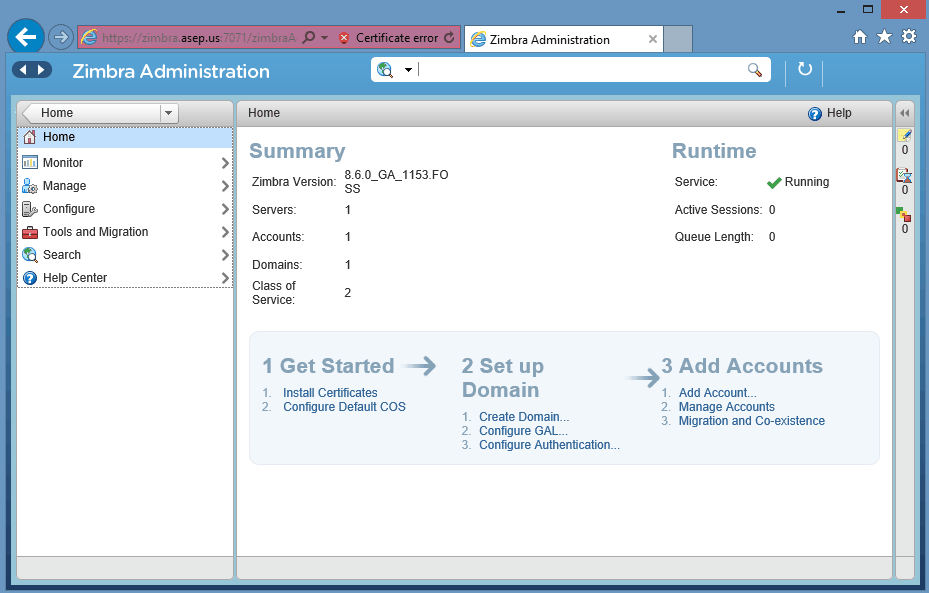
Task: Switch to Zimbra Administration browser tab
Action: (563, 40)
